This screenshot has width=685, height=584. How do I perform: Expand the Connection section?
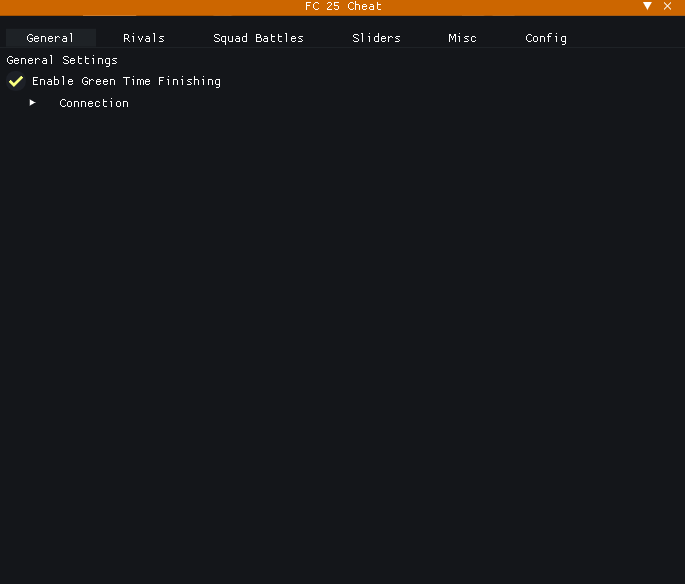click(33, 103)
